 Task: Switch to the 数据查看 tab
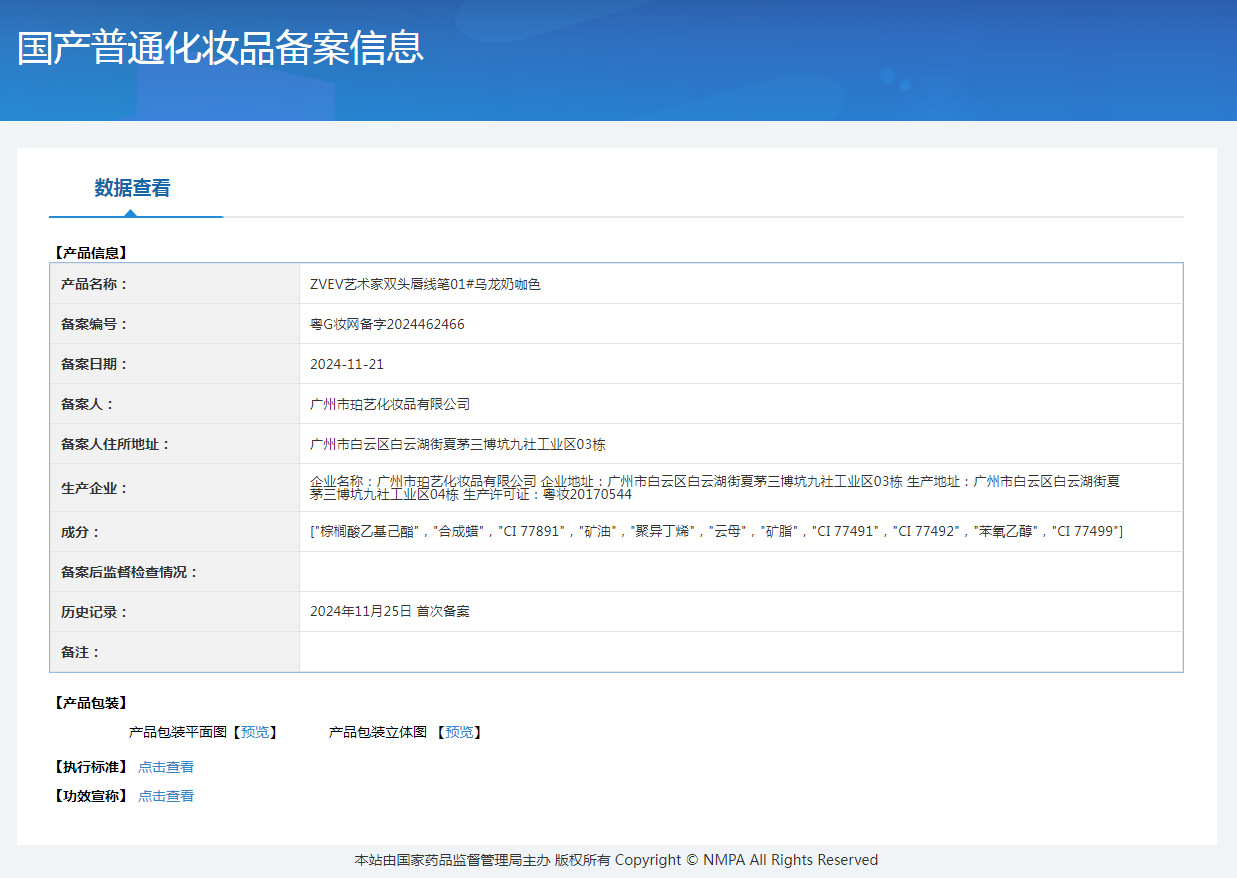[132, 188]
